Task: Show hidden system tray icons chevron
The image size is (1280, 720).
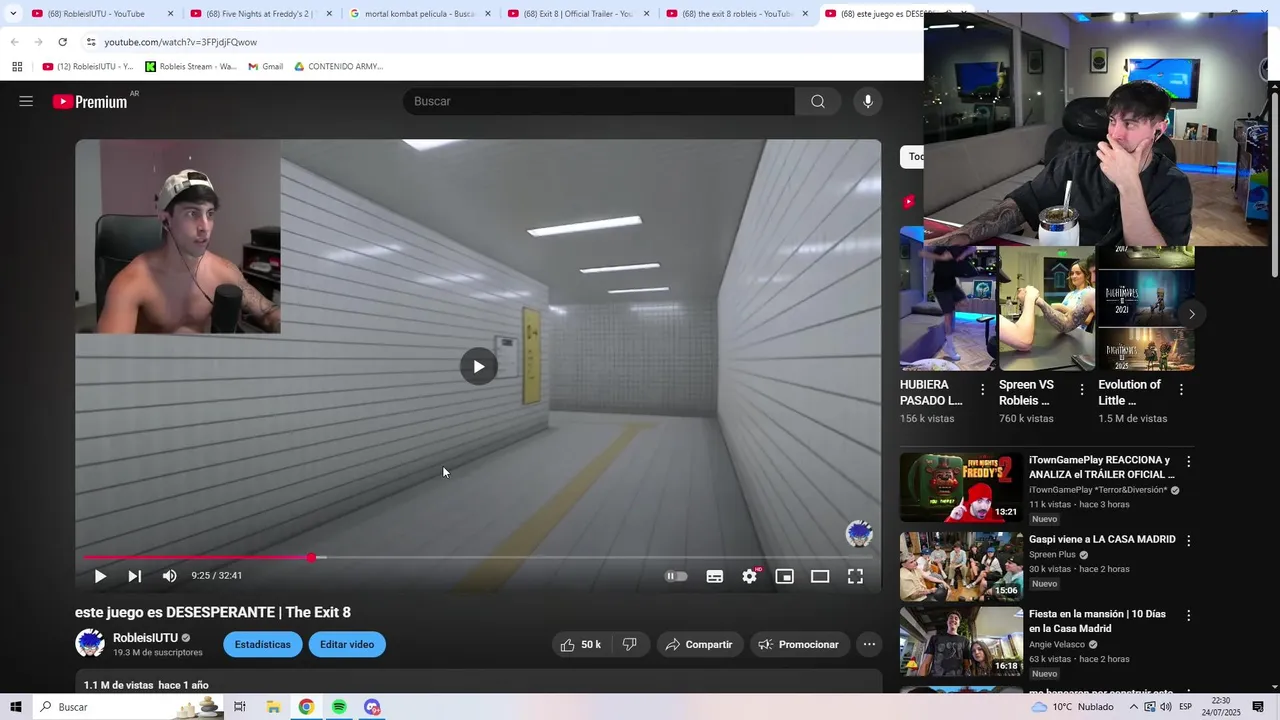Action: [1134, 707]
